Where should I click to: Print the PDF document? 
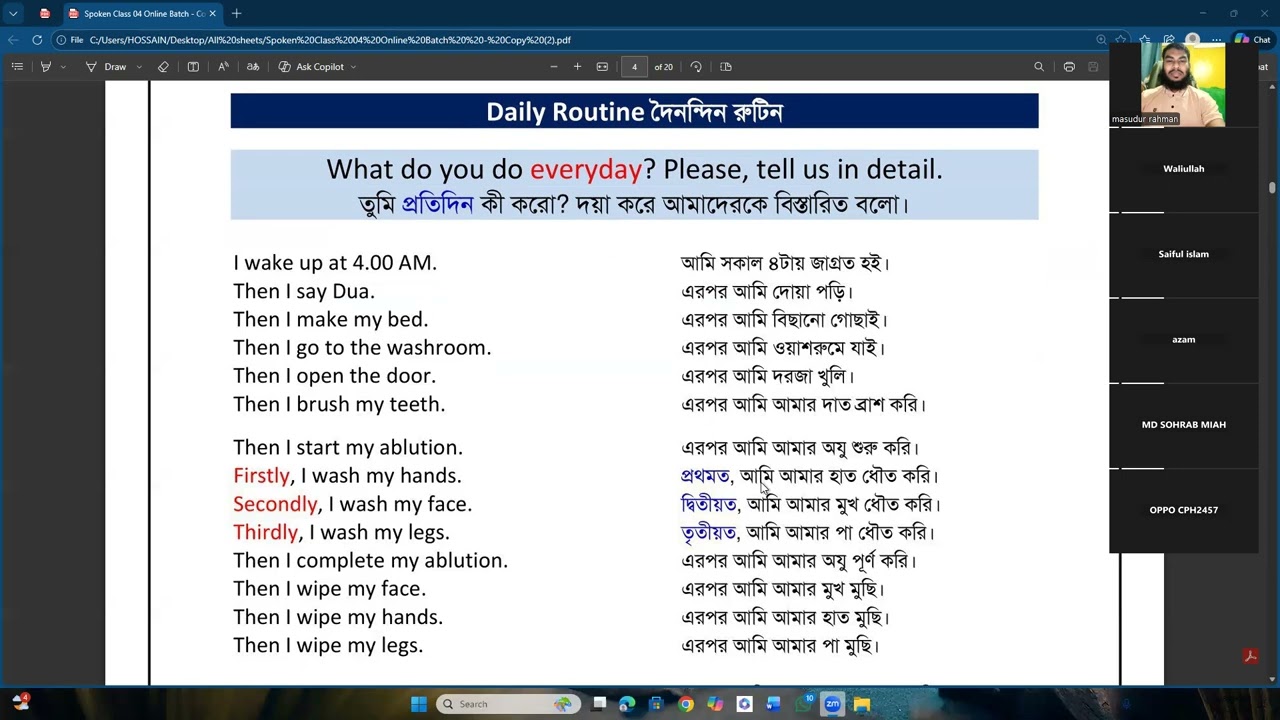[x=1069, y=67]
